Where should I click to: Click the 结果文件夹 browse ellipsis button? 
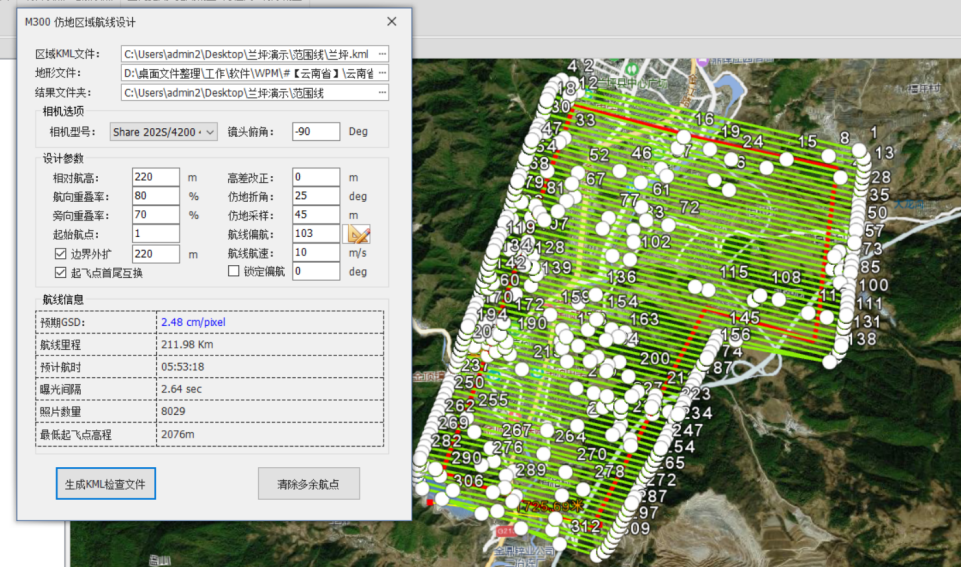(x=382, y=93)
